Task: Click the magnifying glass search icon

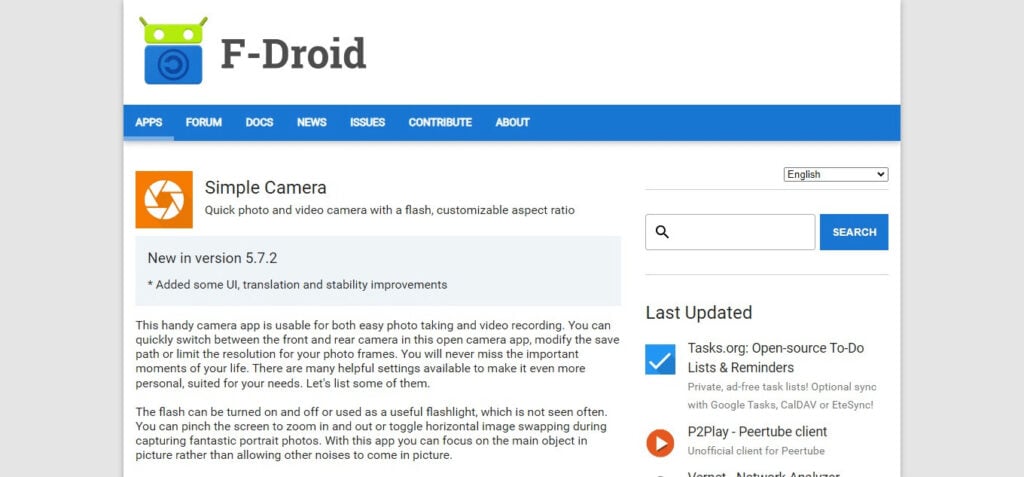Action: click(x=662, y=232)
